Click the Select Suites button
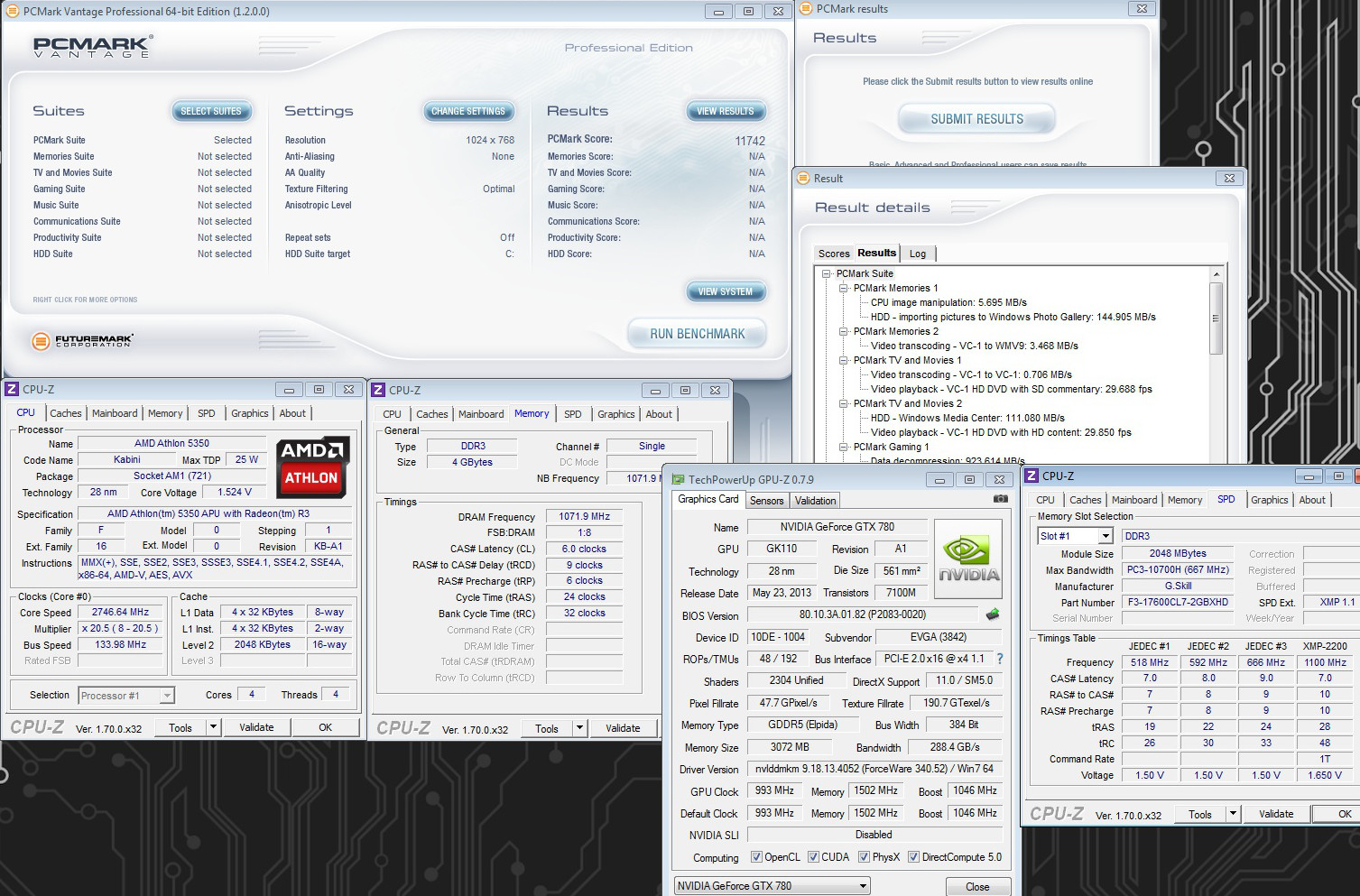Screen dimensions: 1360x896 click(x=211, y=111)
